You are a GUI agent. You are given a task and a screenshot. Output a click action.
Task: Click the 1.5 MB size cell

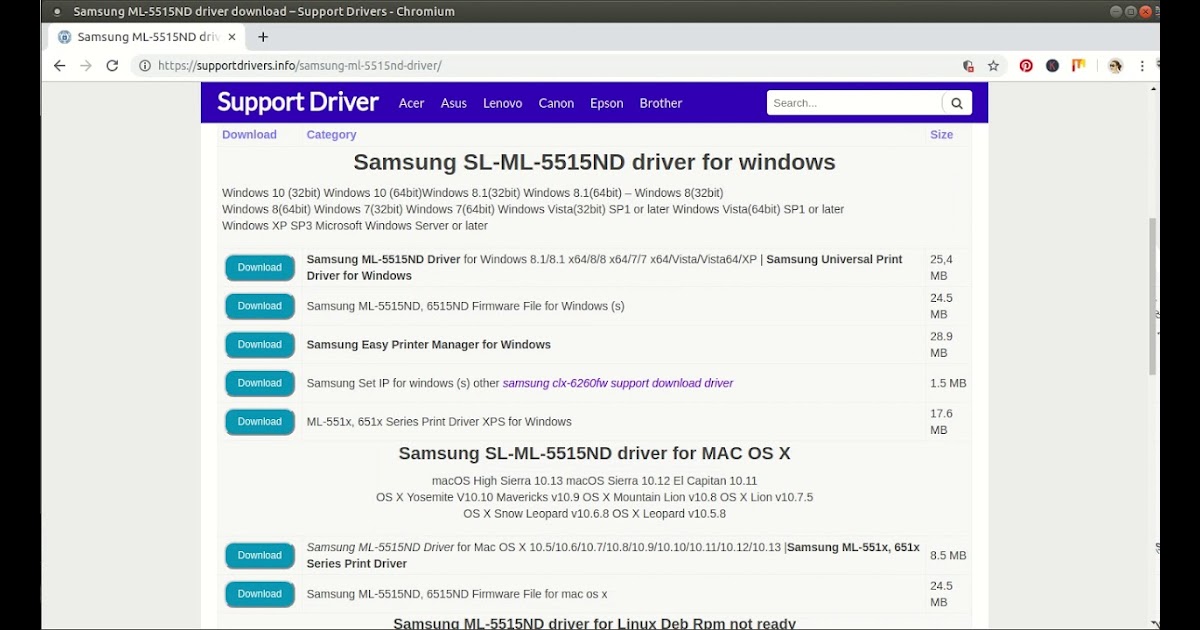pyautogui.click(x=948, y=383)
